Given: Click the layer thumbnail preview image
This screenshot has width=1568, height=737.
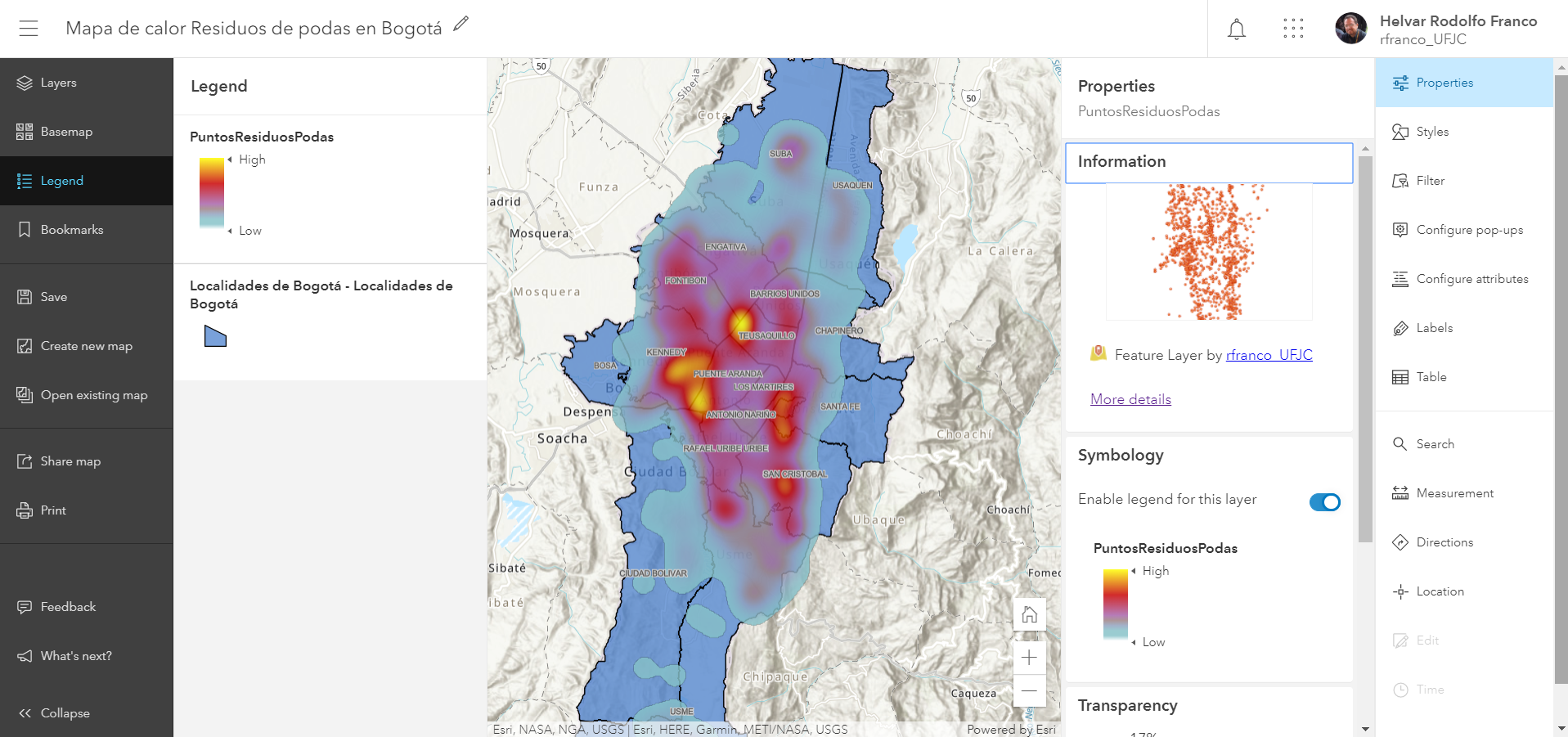Looking at the screenshot, I should click(1208, 252).
